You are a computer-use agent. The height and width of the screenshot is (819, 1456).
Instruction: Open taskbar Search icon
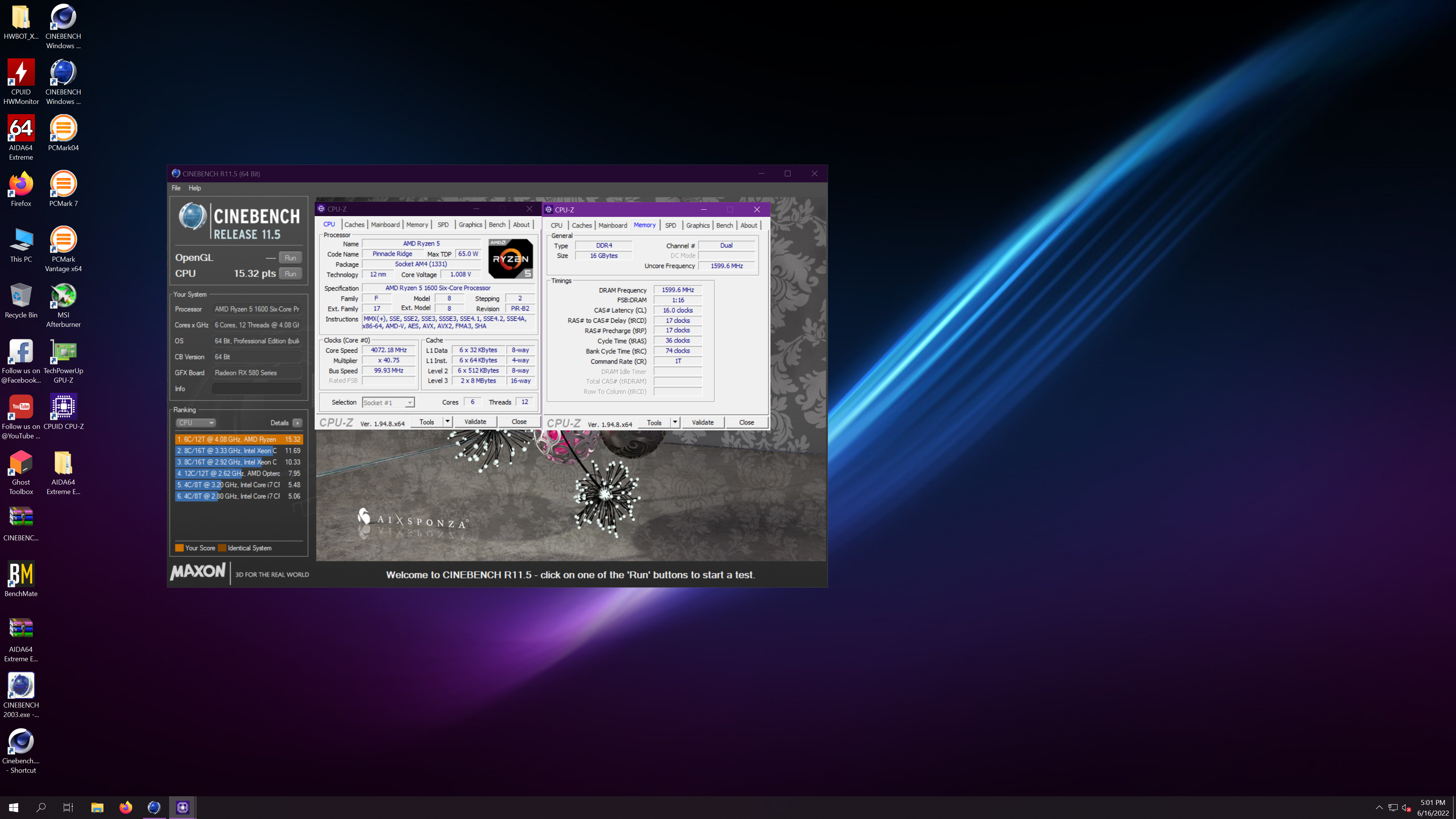coord(41,807)
